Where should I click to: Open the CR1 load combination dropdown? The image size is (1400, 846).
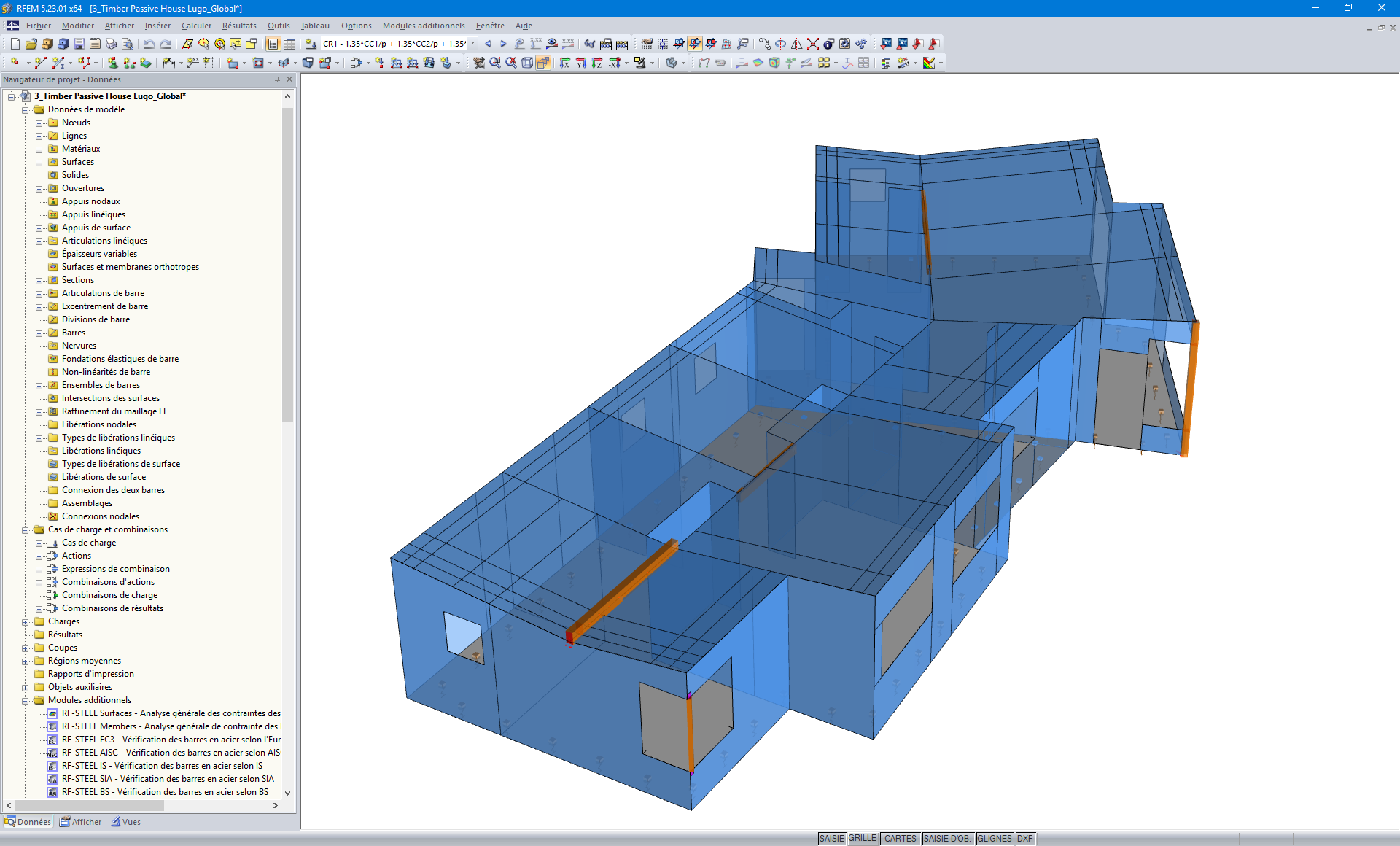(x=472, y=44)
